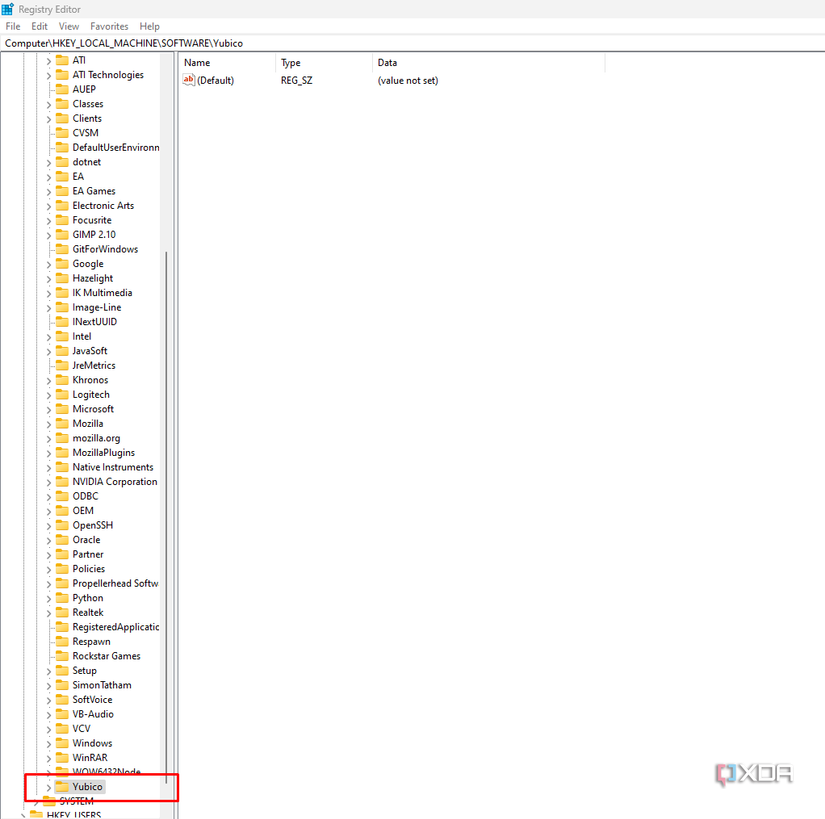Expand the NVIDIA Corporation key

tap(48, 482)
